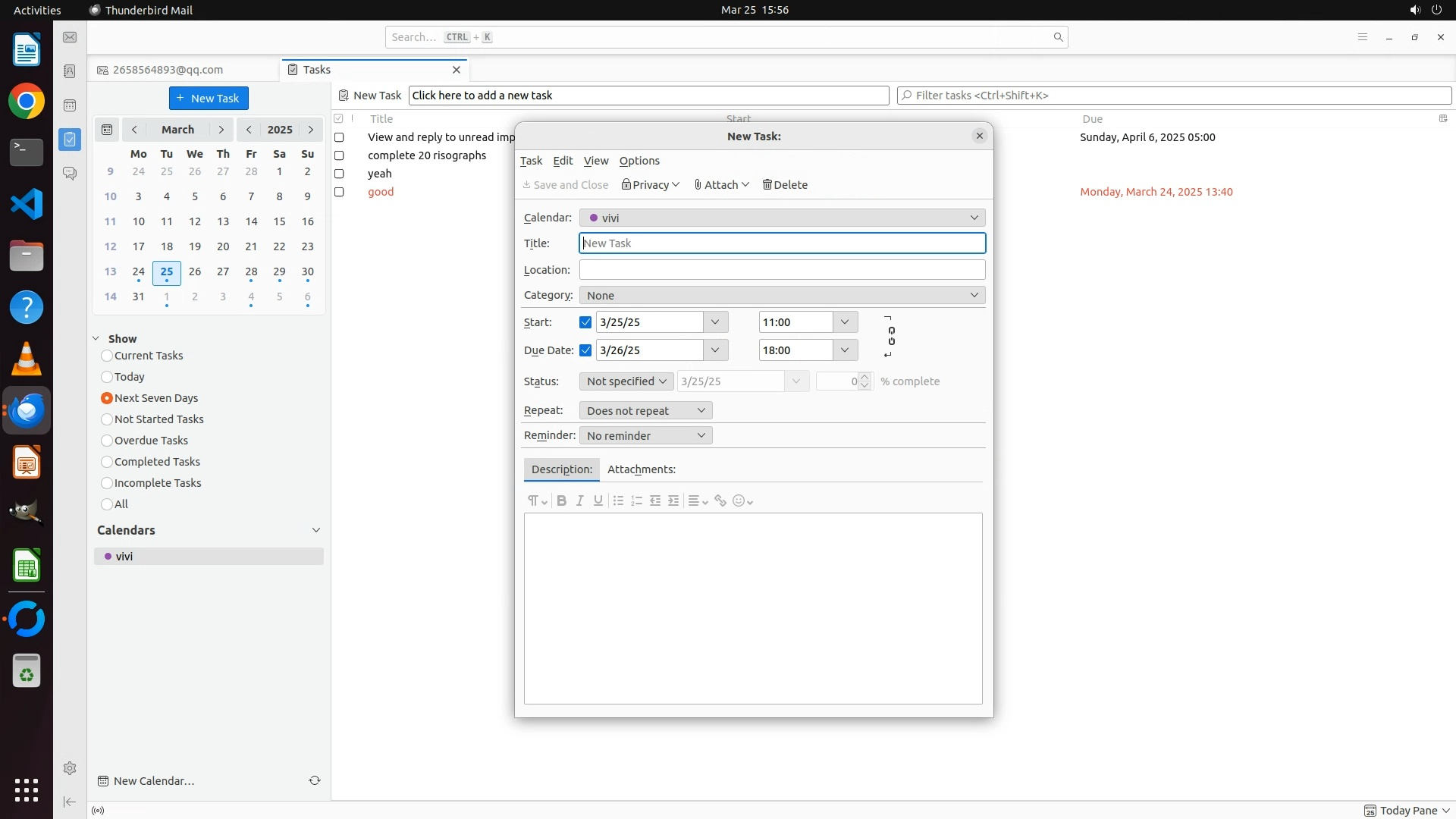
Task: Open the Address Book sidebar icon
Action: coord(70,71)
